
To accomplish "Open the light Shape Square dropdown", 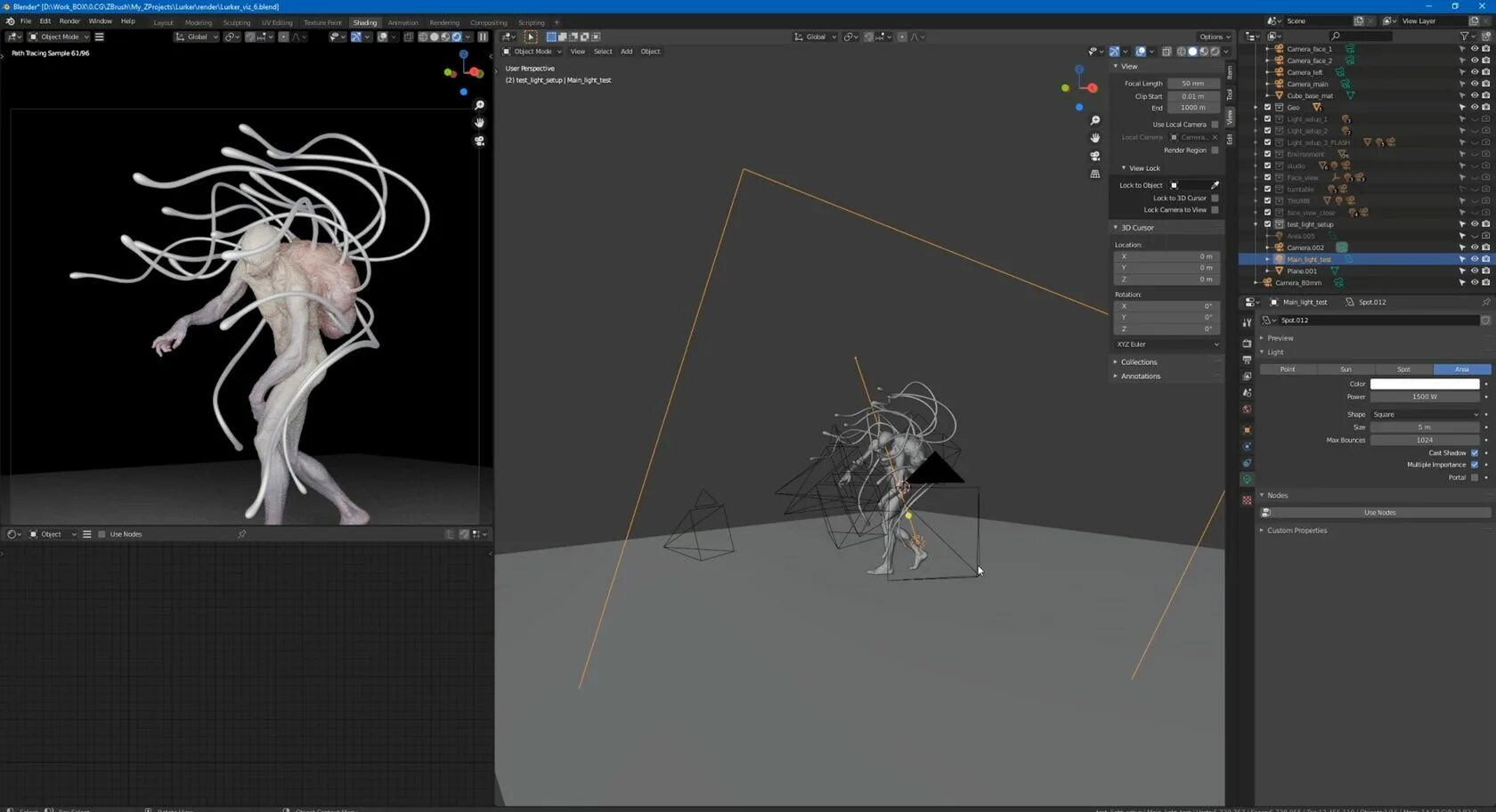I will [x=1425, y=414].
